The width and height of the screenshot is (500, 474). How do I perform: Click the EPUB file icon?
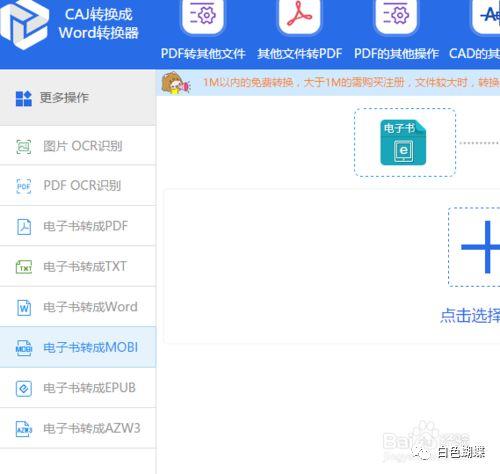(24, 389)
